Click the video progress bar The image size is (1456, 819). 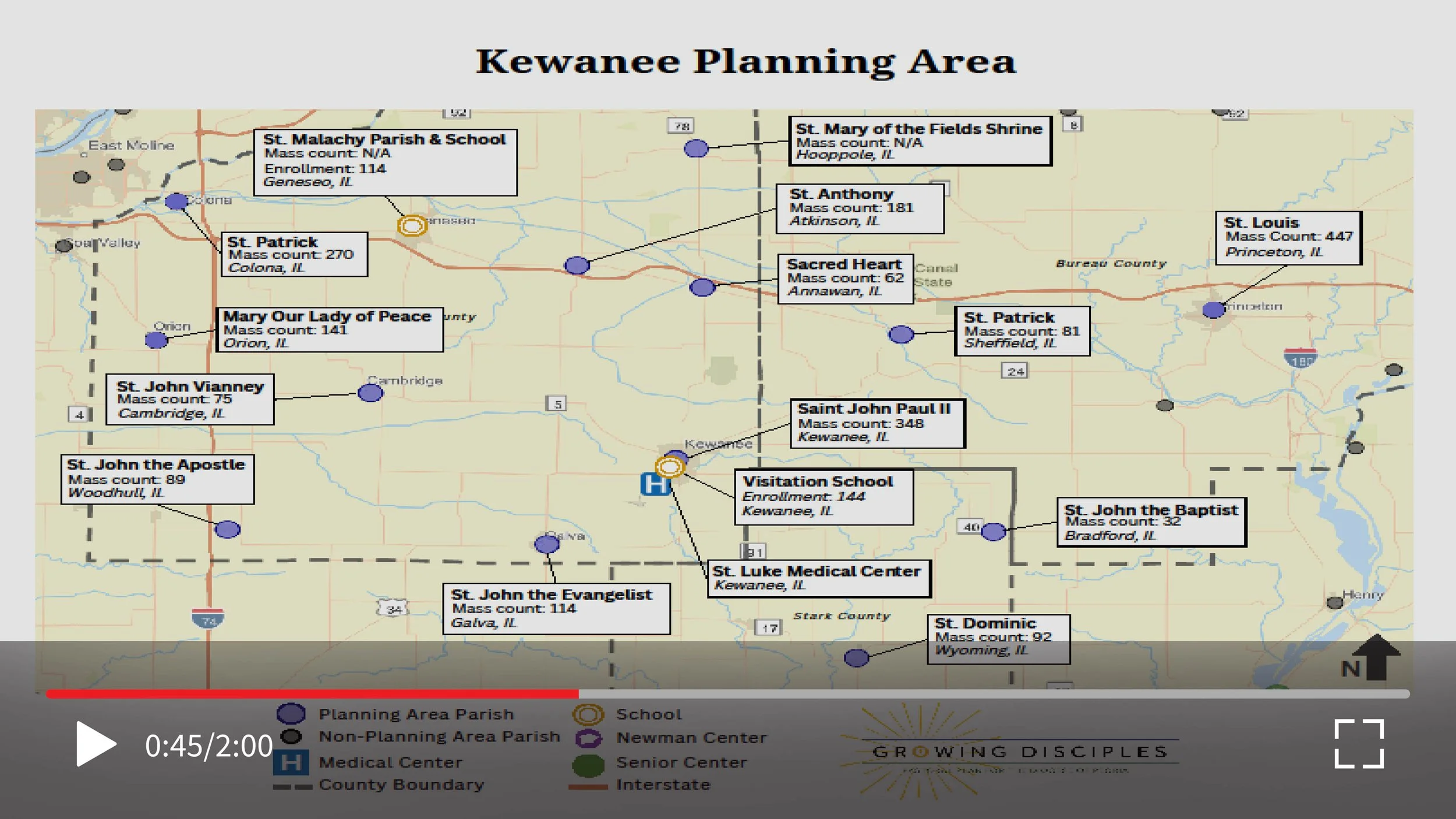728,694
